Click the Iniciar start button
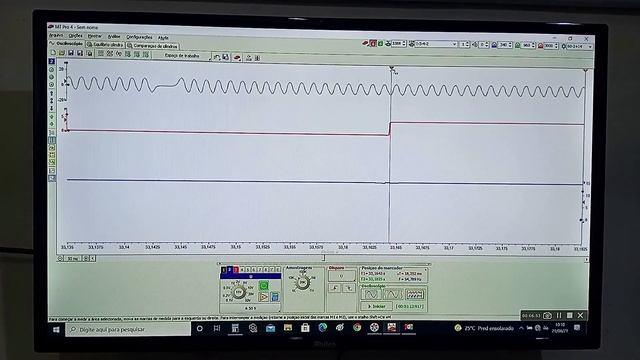This screenshot has height=360, width=640. 376,306
